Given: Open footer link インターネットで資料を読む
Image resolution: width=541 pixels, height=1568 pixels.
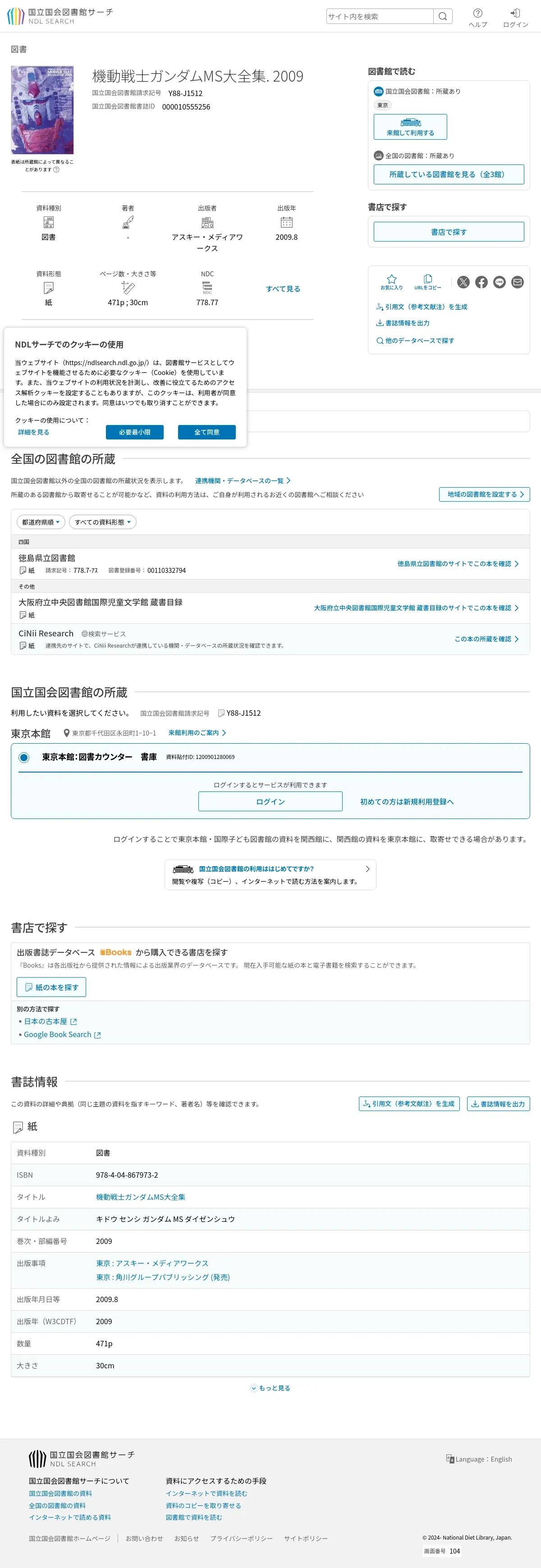Looking at the screenshot, I should pyautogui.click(x=206, y=1493).
